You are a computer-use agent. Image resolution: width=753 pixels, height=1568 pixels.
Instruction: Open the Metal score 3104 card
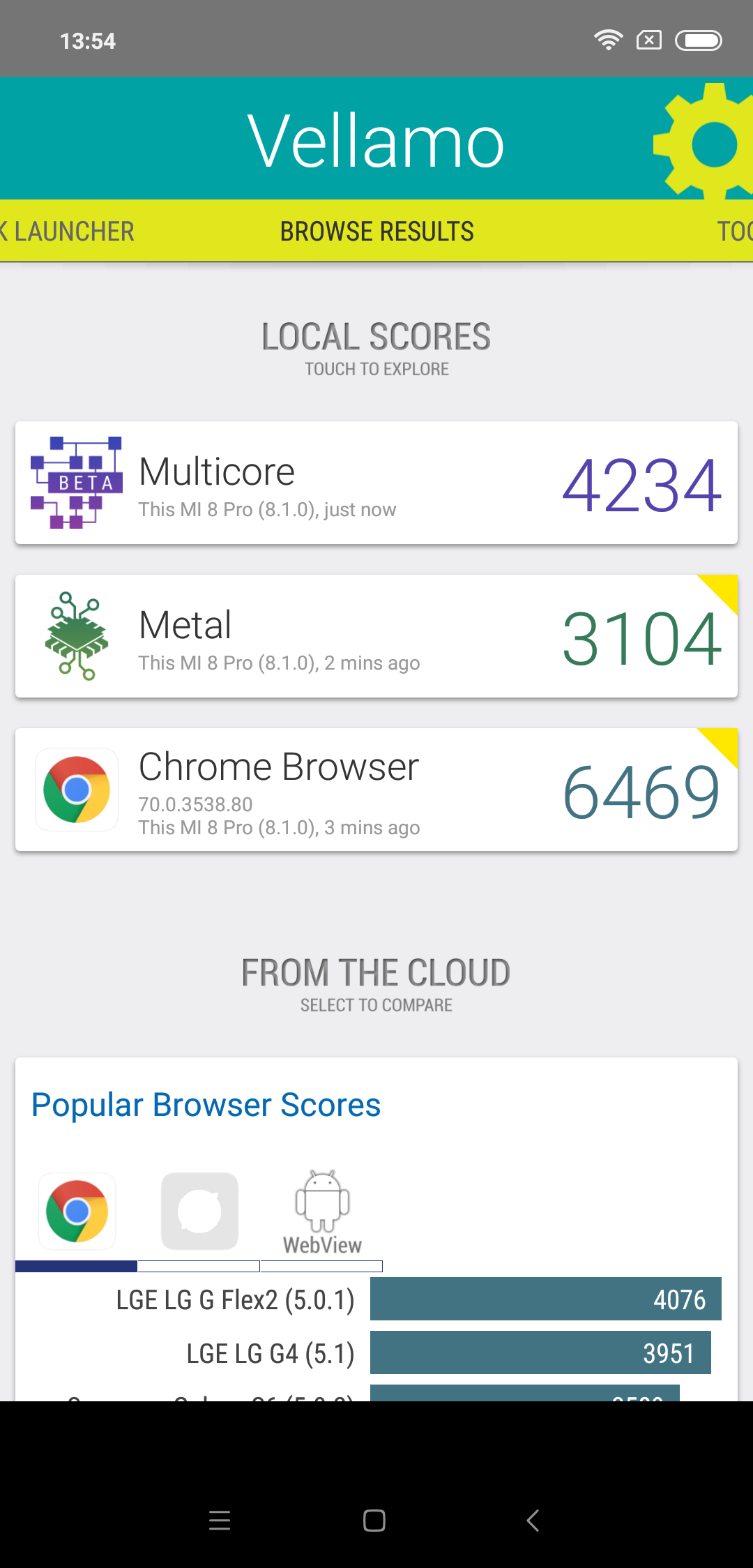point(376,636)
